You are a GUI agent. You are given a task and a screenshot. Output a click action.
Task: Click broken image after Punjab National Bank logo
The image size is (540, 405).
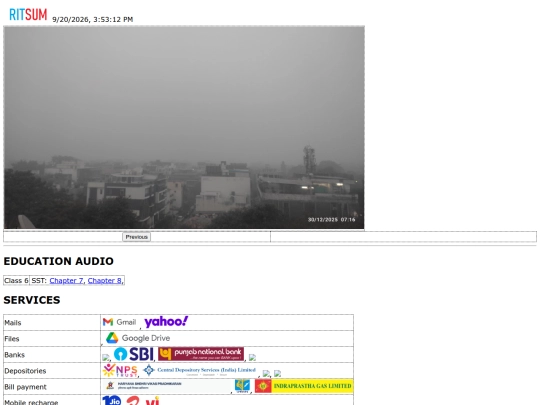(x=252, y=357)
